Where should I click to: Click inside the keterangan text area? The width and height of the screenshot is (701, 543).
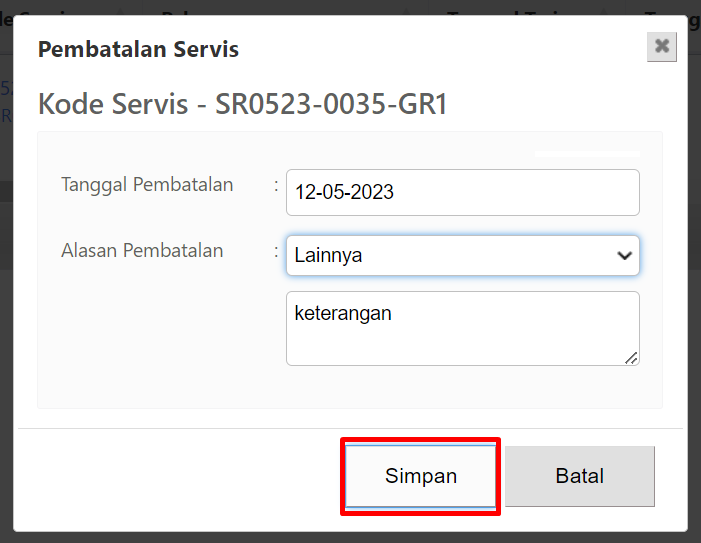(x=463, y=328)
